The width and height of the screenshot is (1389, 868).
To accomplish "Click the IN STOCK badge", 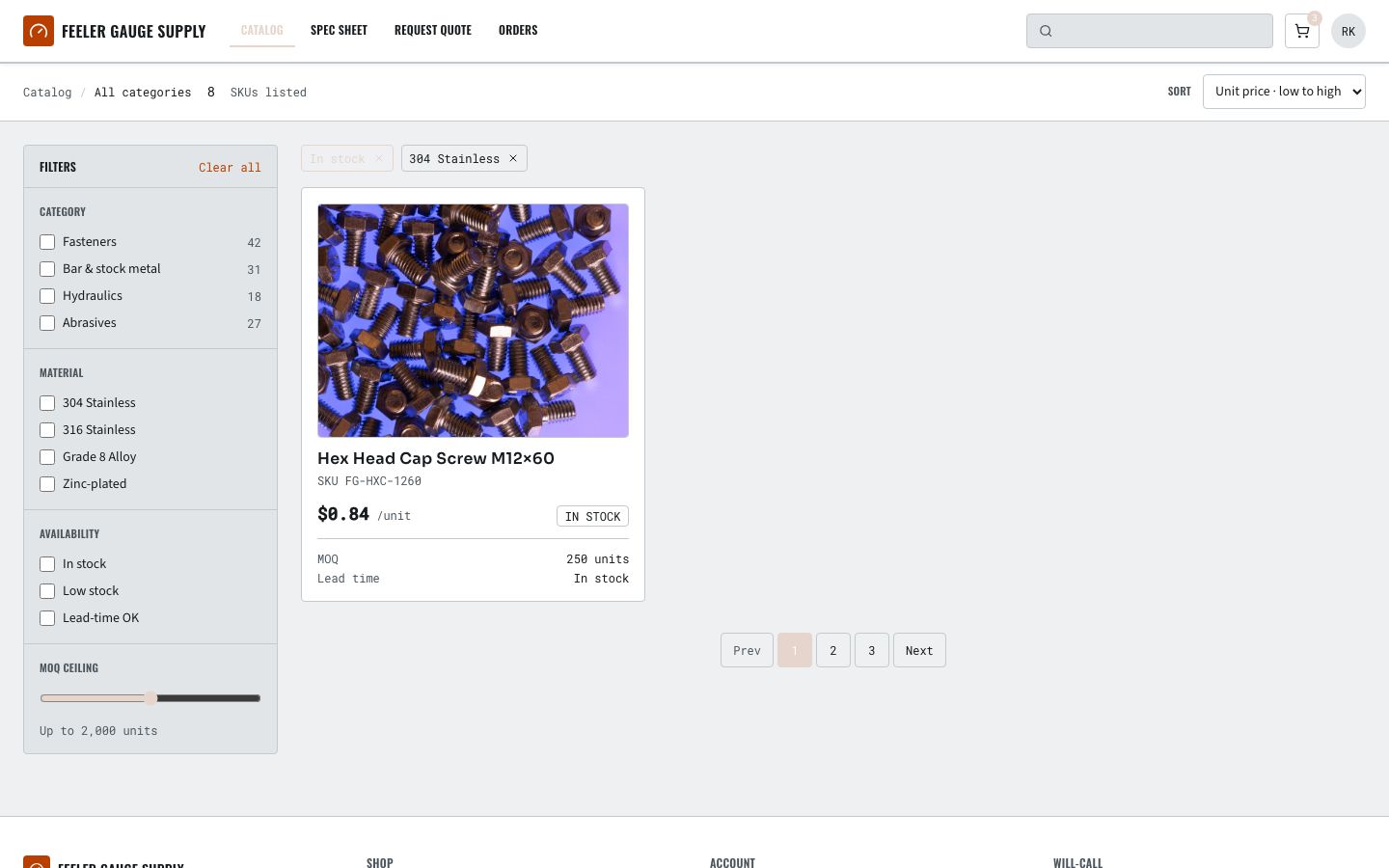I will [x=592, y=516].
